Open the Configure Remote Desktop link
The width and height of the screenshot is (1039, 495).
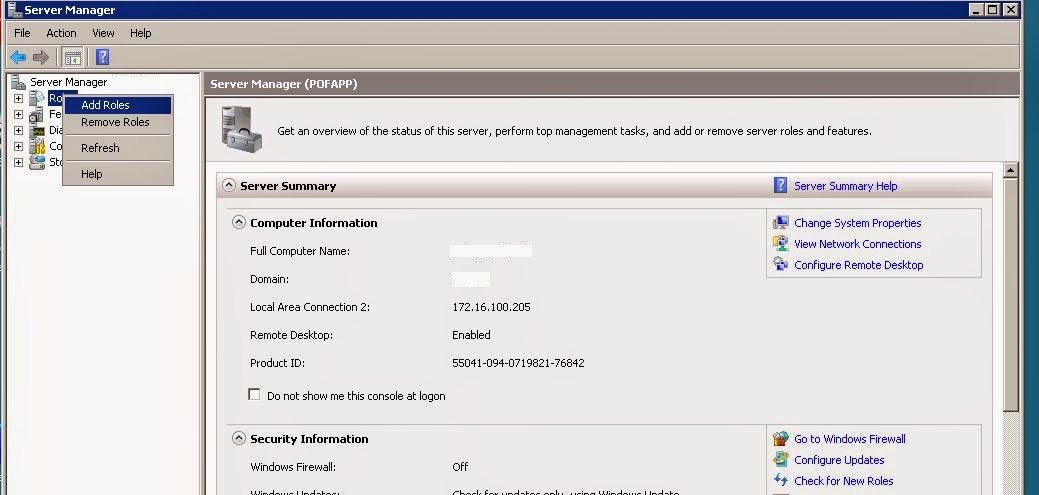tap(859, 265)
